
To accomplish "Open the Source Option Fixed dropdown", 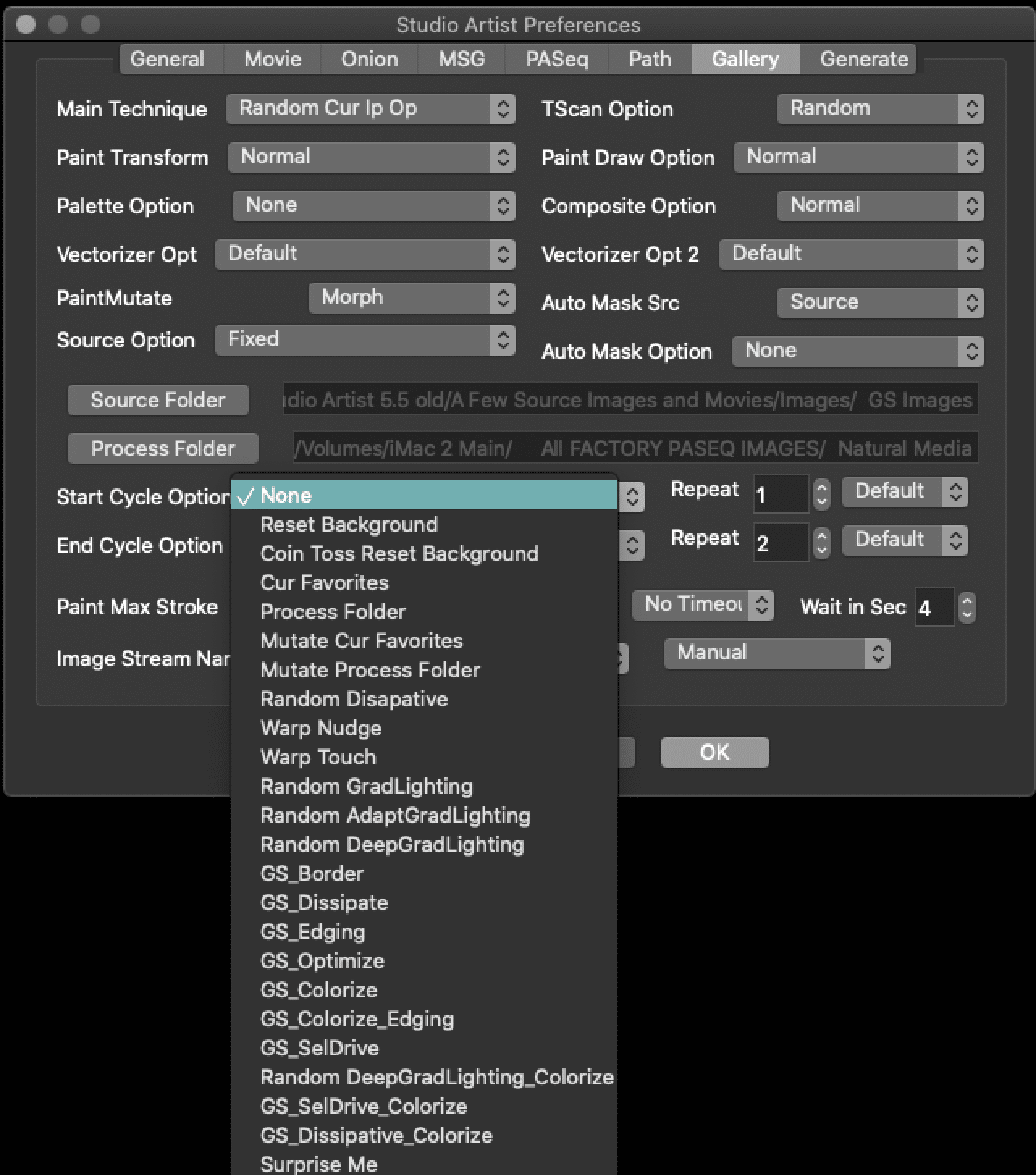I will [x=365, y=339].
